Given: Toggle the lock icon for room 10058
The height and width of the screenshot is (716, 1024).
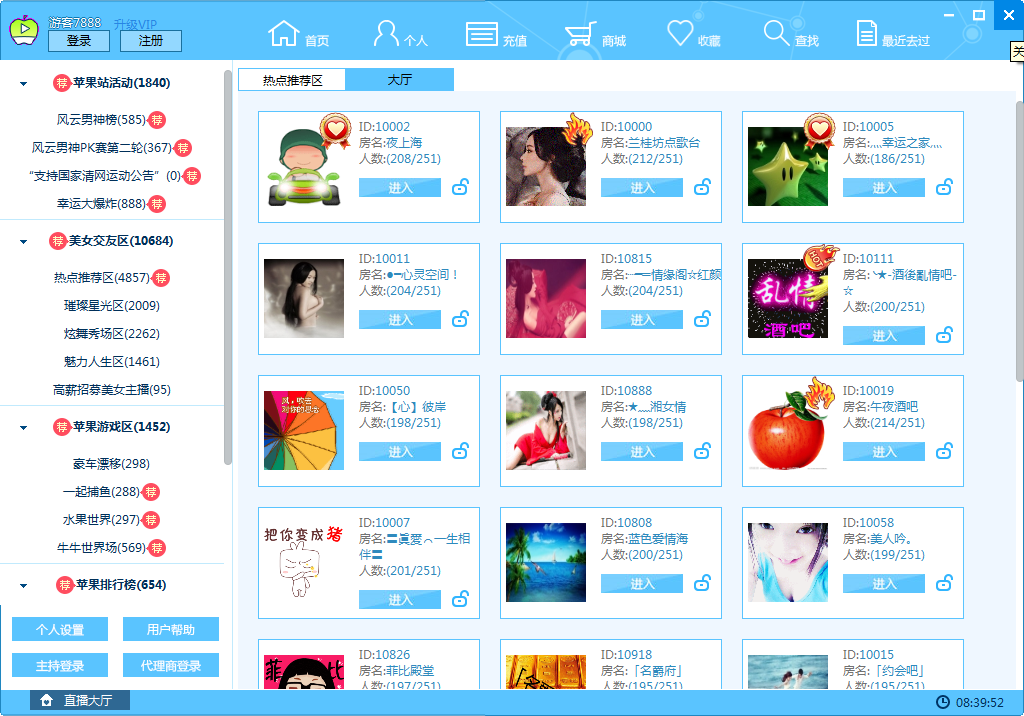Looking at the screenshot, I should [x=944, y=583].
